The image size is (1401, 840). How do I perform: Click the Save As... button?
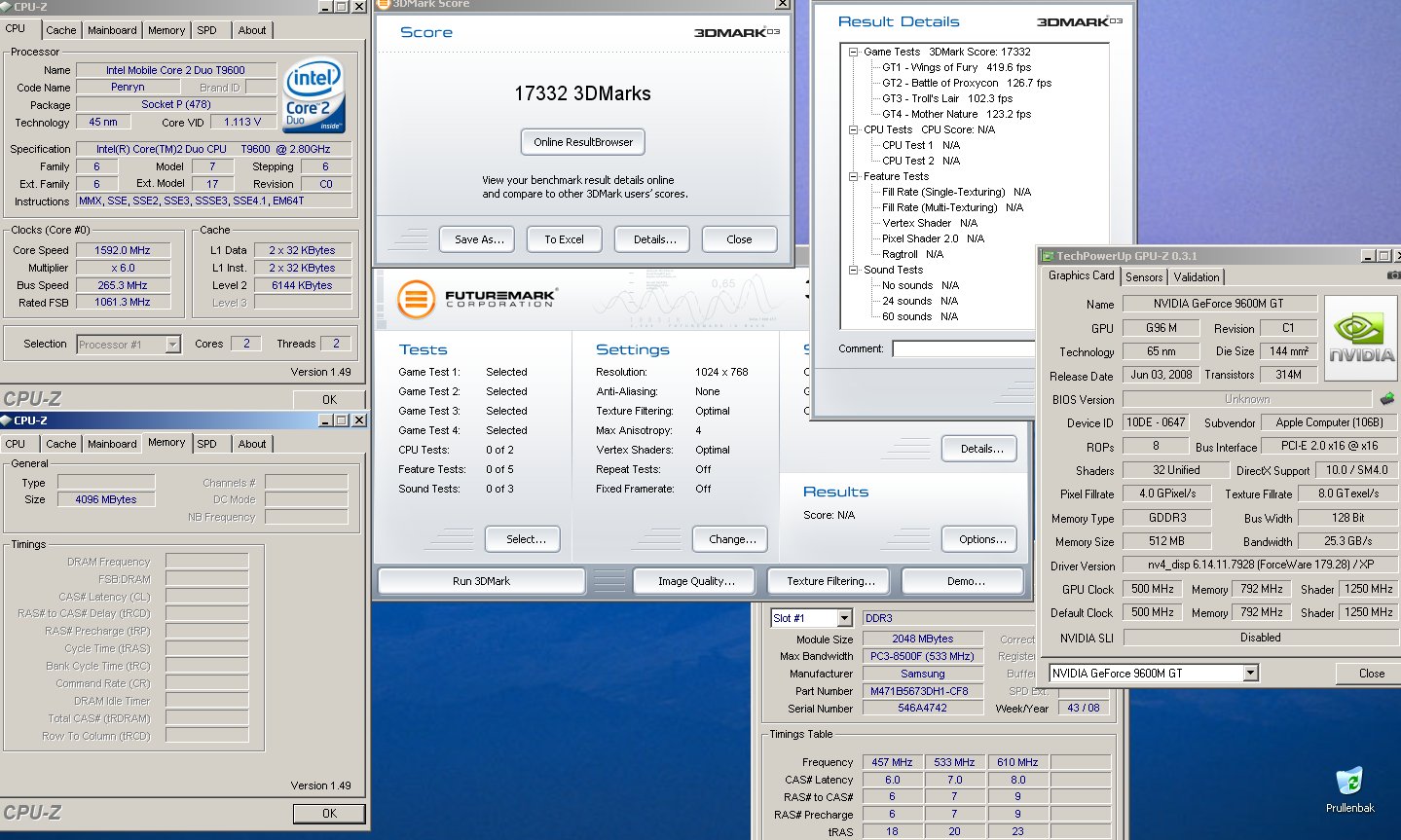[x=479, y=239]
